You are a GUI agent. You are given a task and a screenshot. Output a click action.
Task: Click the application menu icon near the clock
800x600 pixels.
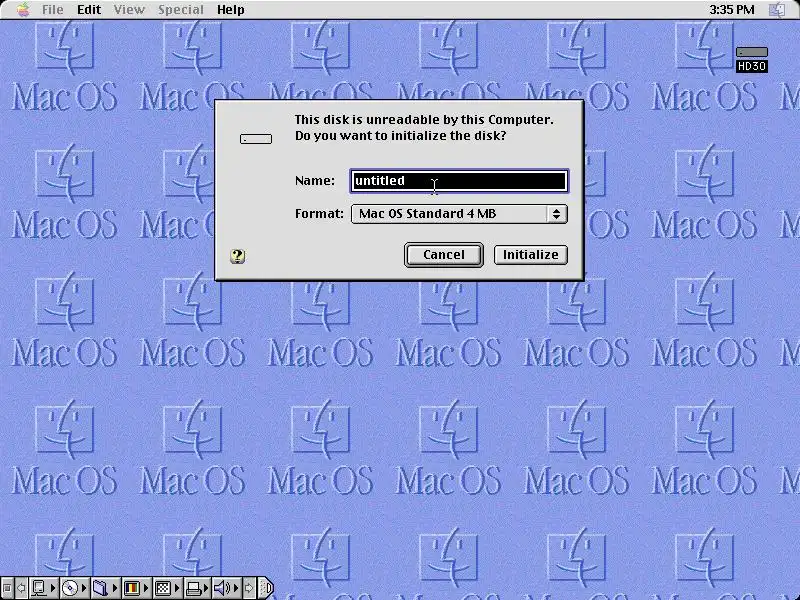point(777,9)
